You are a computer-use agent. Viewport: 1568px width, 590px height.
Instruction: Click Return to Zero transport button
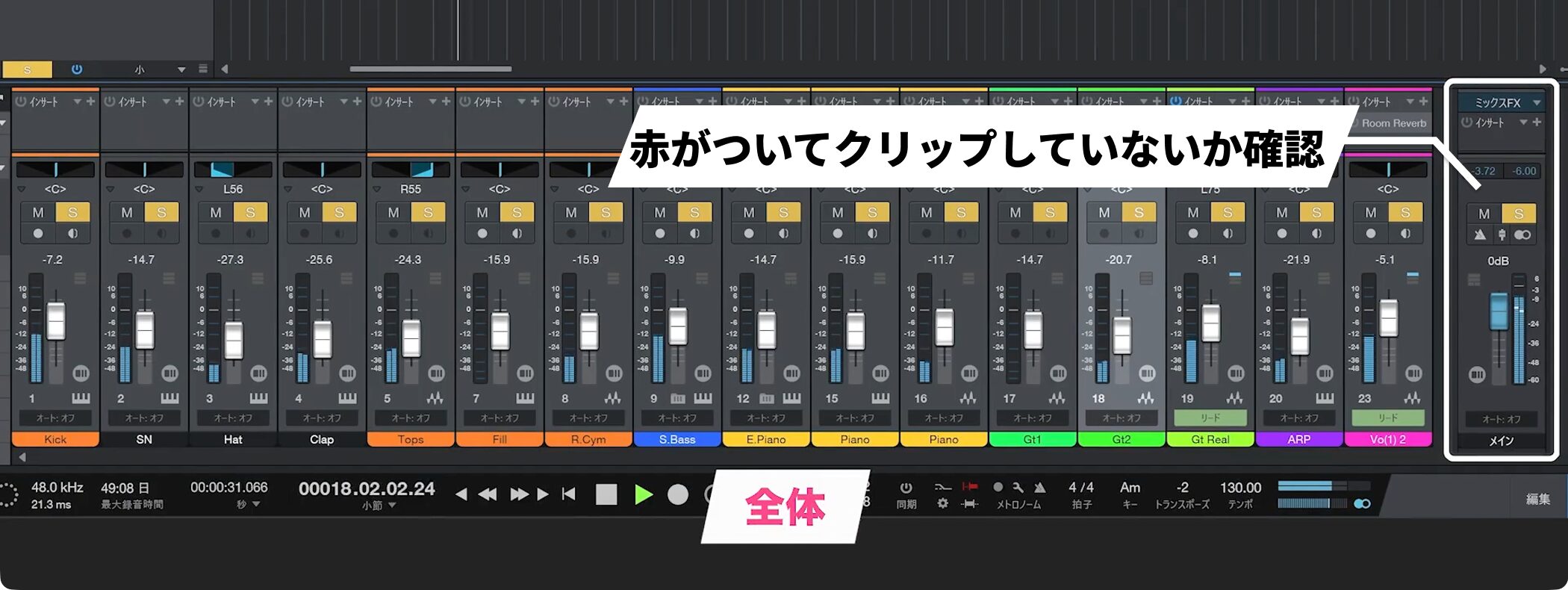coord(569,494)
